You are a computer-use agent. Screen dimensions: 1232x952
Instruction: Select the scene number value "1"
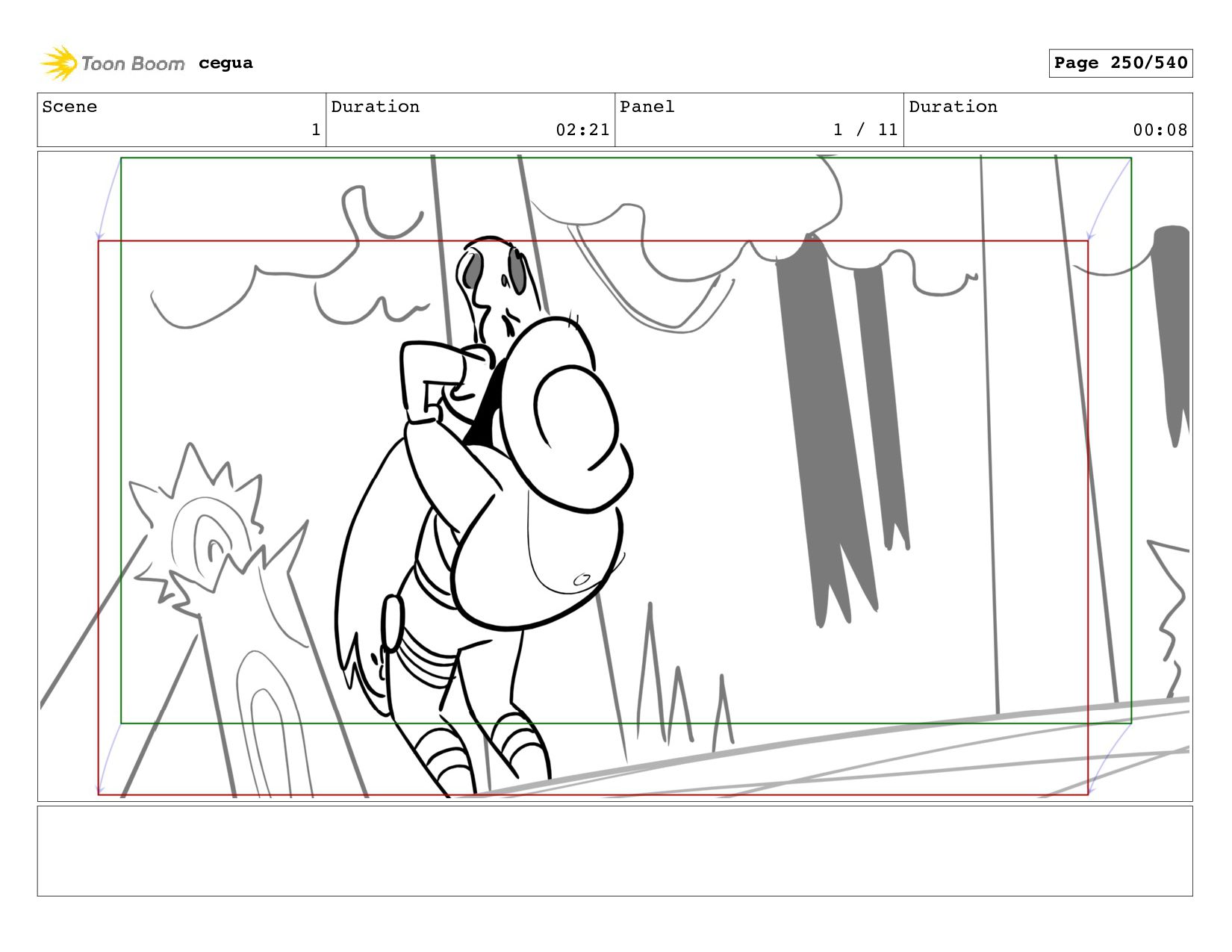[x=316, y=130]
